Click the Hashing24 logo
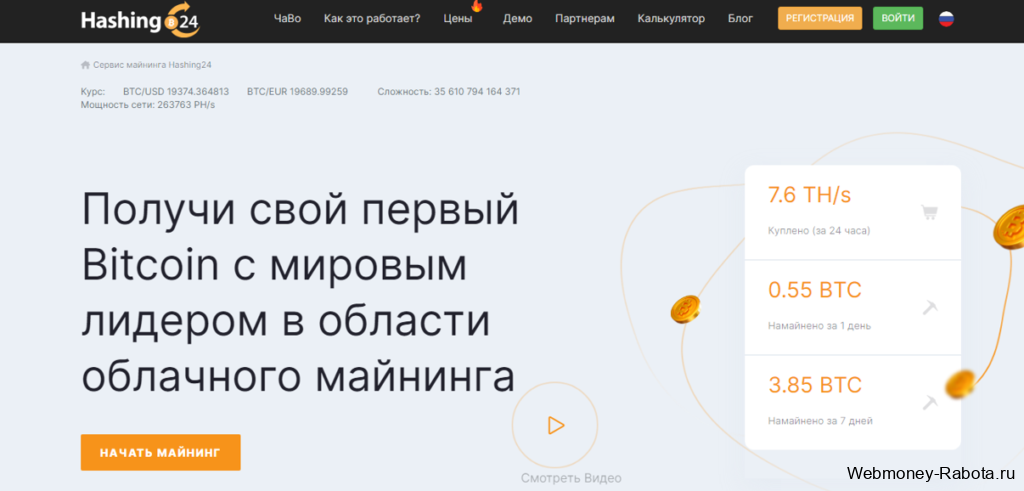Screen dimensions: 1024x491 tap(140, 20)
